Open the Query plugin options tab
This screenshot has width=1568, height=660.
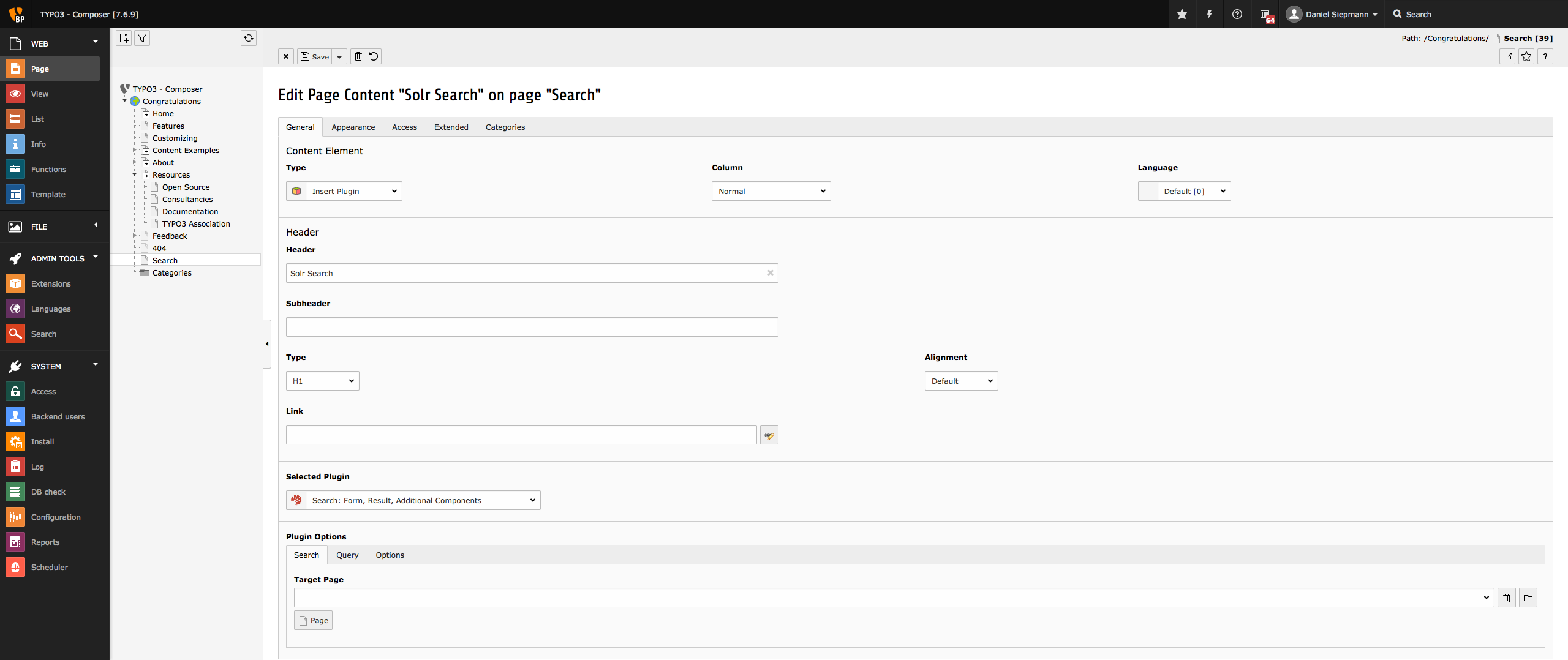[347, 555]
